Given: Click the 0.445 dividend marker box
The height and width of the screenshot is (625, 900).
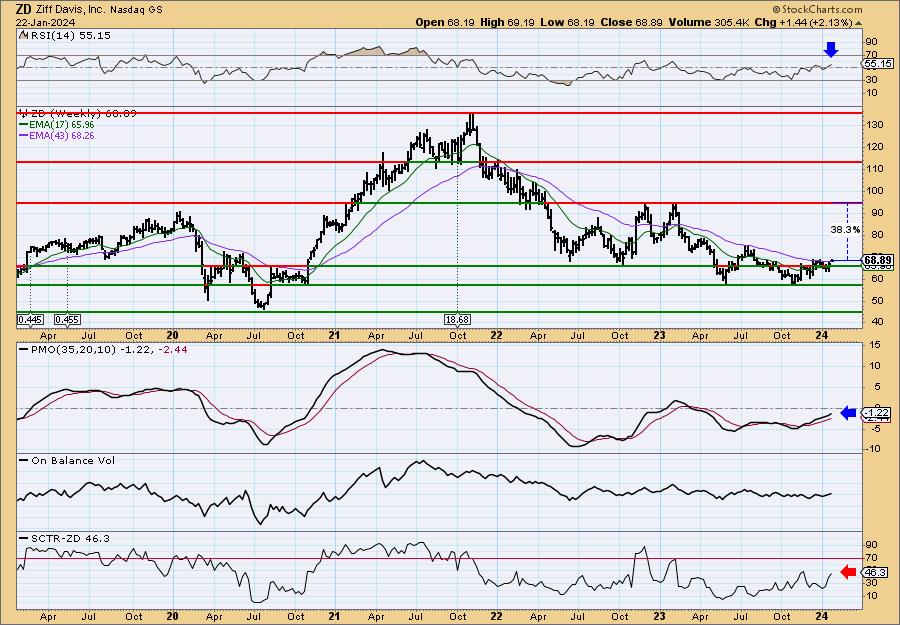Looking at the screenshot, I should tap(29, 320).
